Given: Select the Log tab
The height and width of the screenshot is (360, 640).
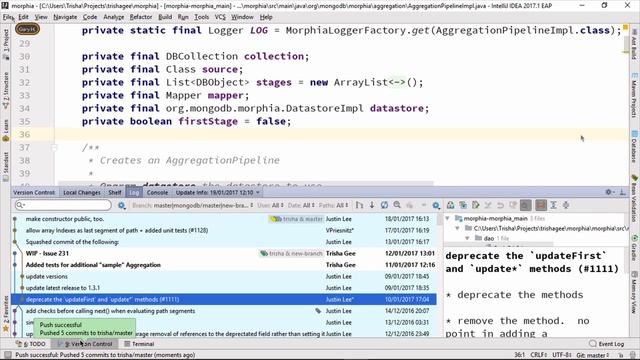Looking at the screenshot, I should pyautogui.click(x=134, y=193).
